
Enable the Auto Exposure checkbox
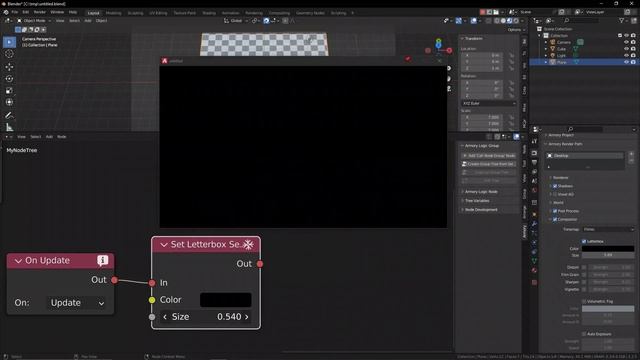(x=584, y=334)
